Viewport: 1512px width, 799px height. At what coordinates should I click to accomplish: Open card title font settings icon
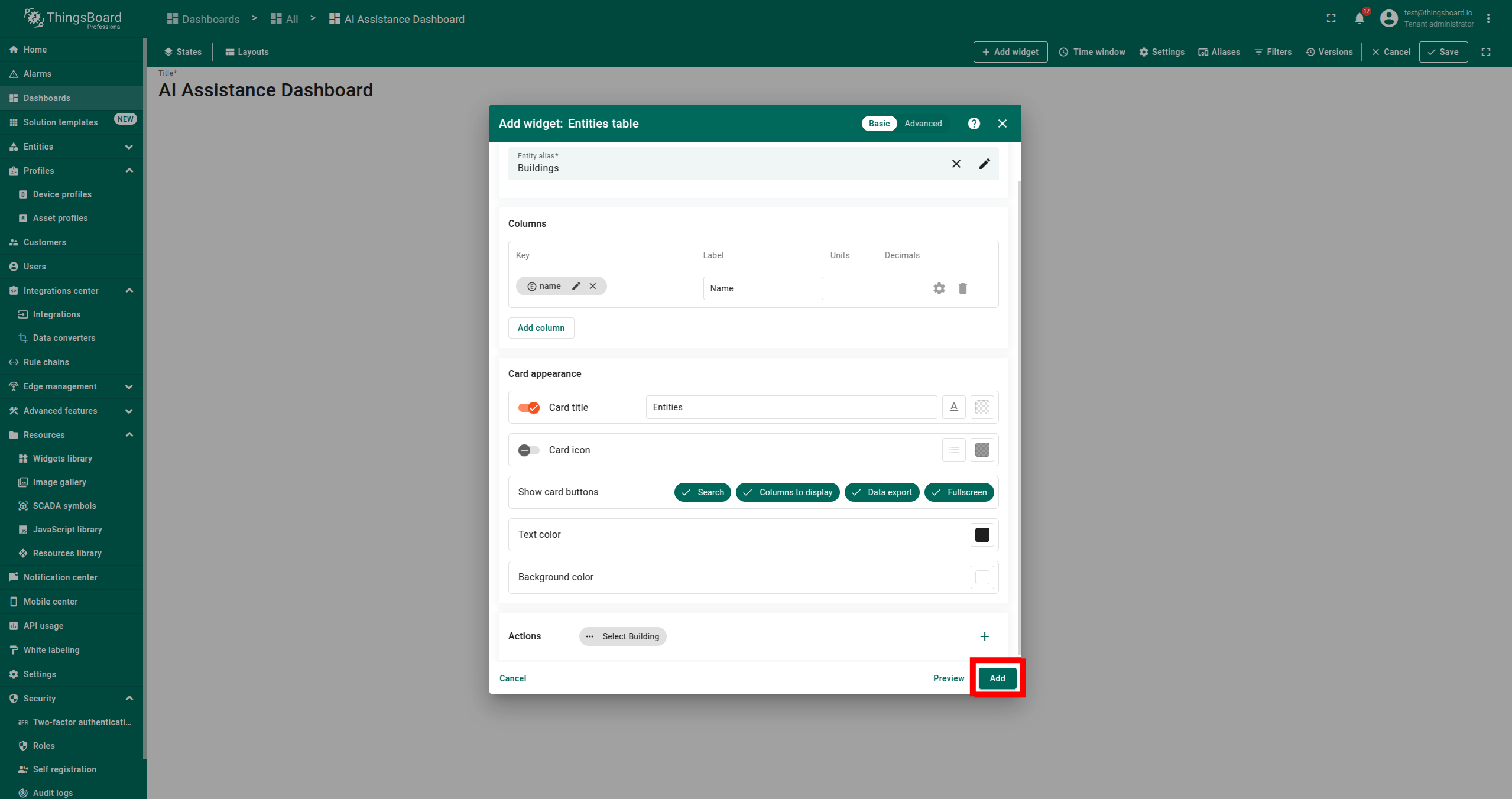[953, 407]
